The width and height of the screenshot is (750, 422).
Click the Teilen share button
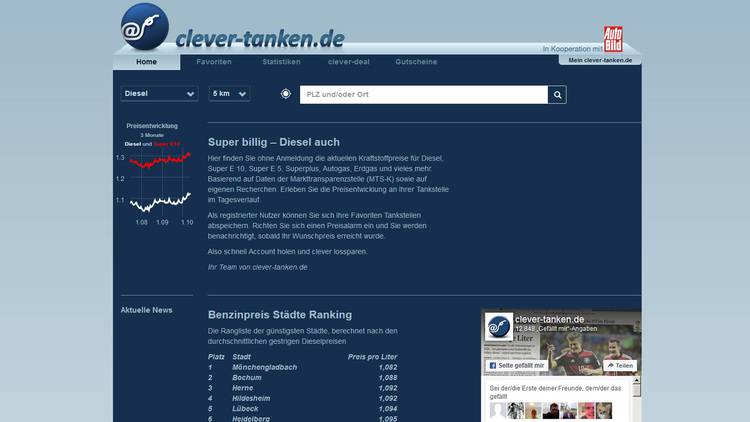tap(620, 366)
